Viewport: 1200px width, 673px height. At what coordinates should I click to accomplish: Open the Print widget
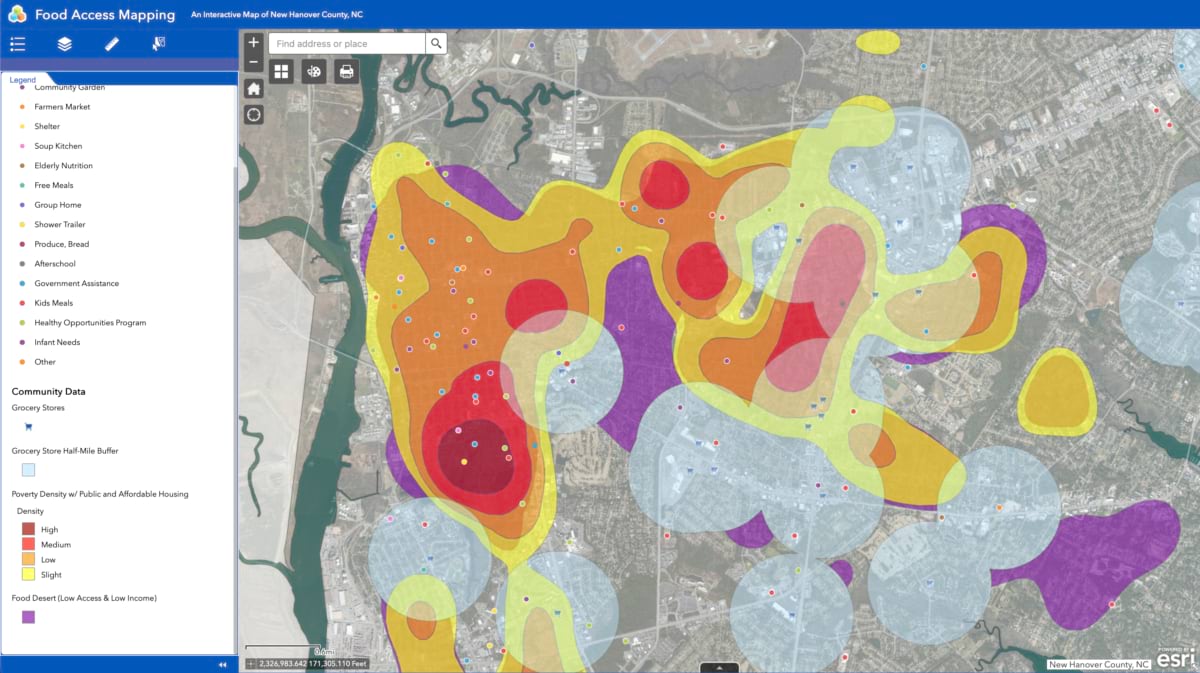tap(346, 72)
